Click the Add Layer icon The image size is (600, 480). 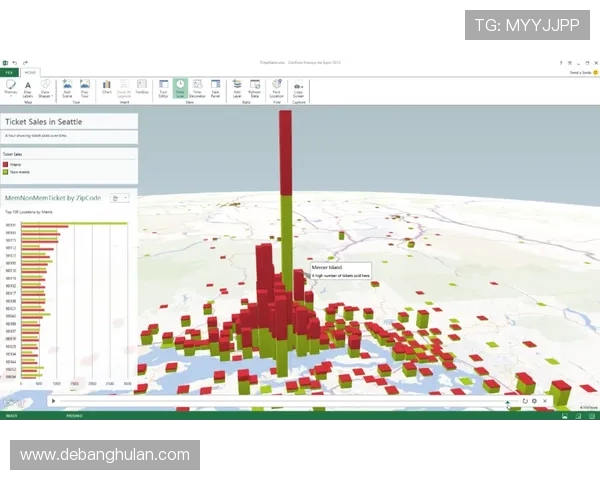pos(237,88)
